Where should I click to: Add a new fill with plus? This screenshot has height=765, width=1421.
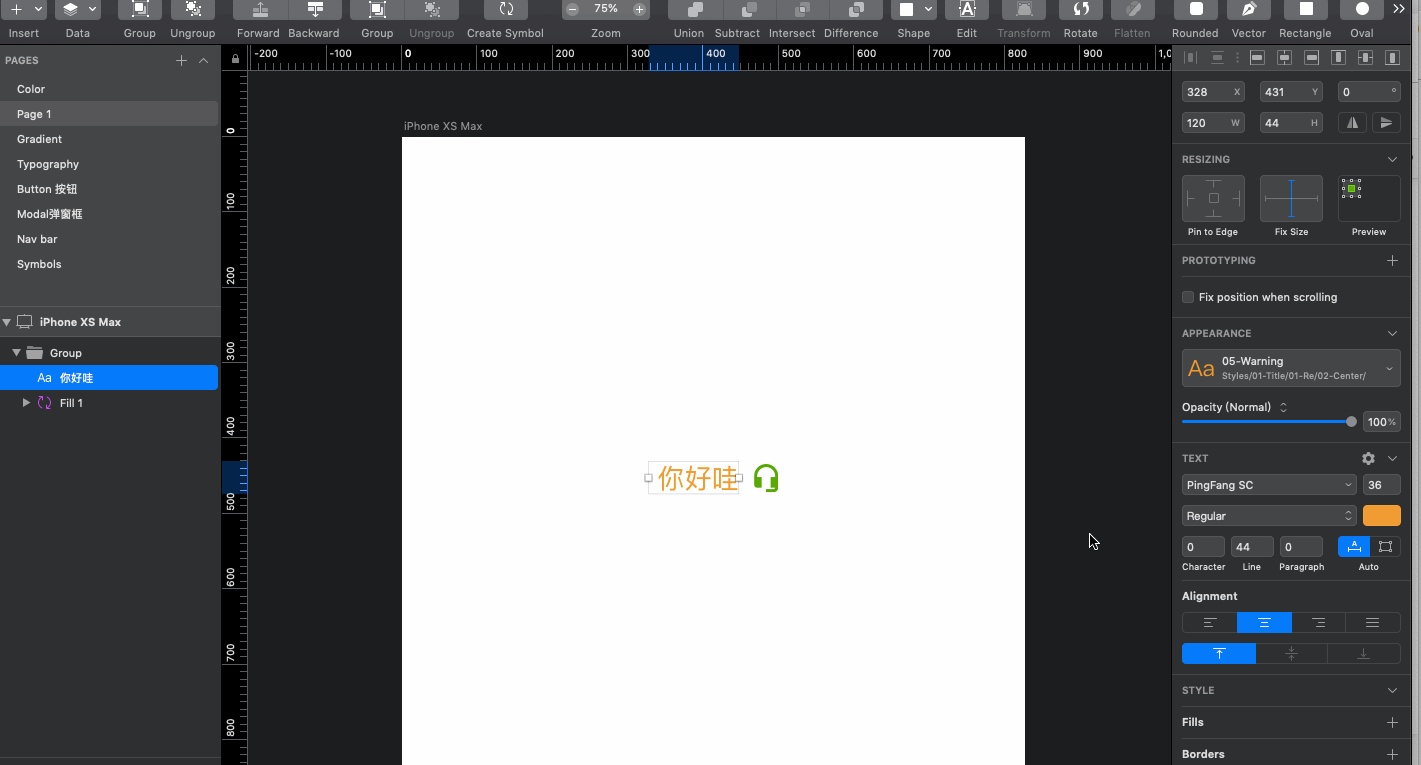point(1392,722)
